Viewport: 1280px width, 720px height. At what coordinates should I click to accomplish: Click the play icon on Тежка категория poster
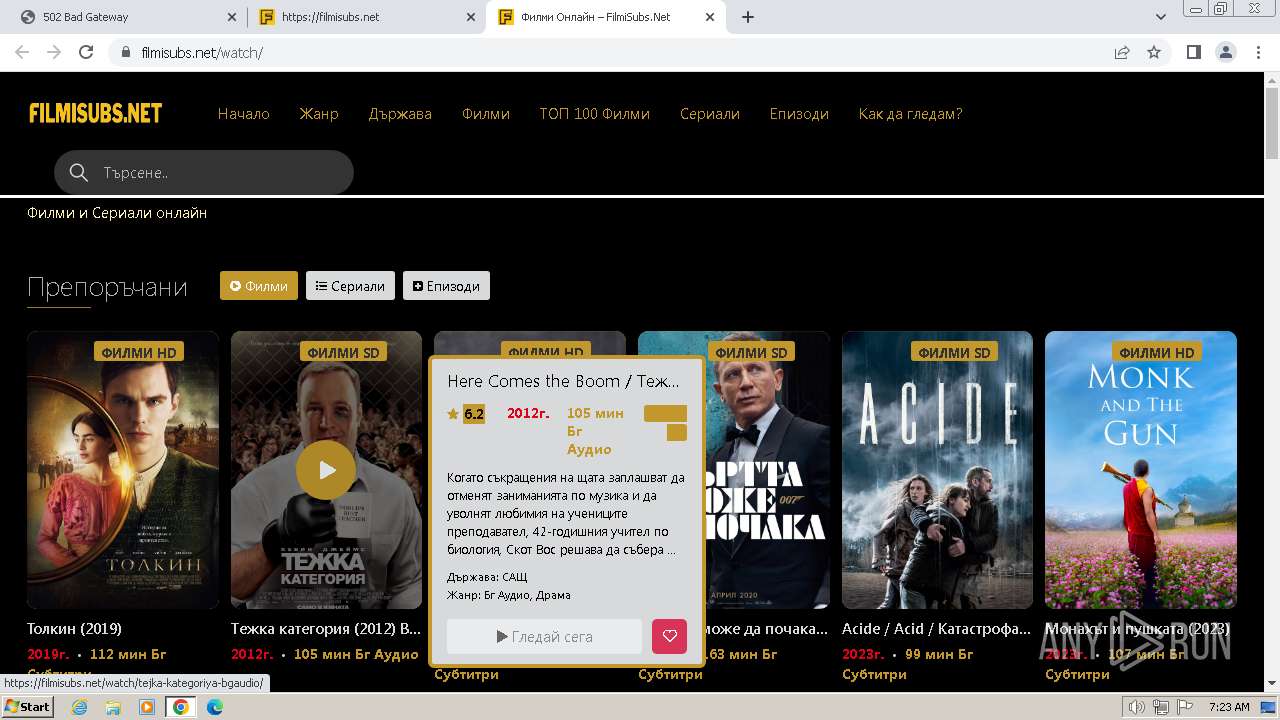325,470
